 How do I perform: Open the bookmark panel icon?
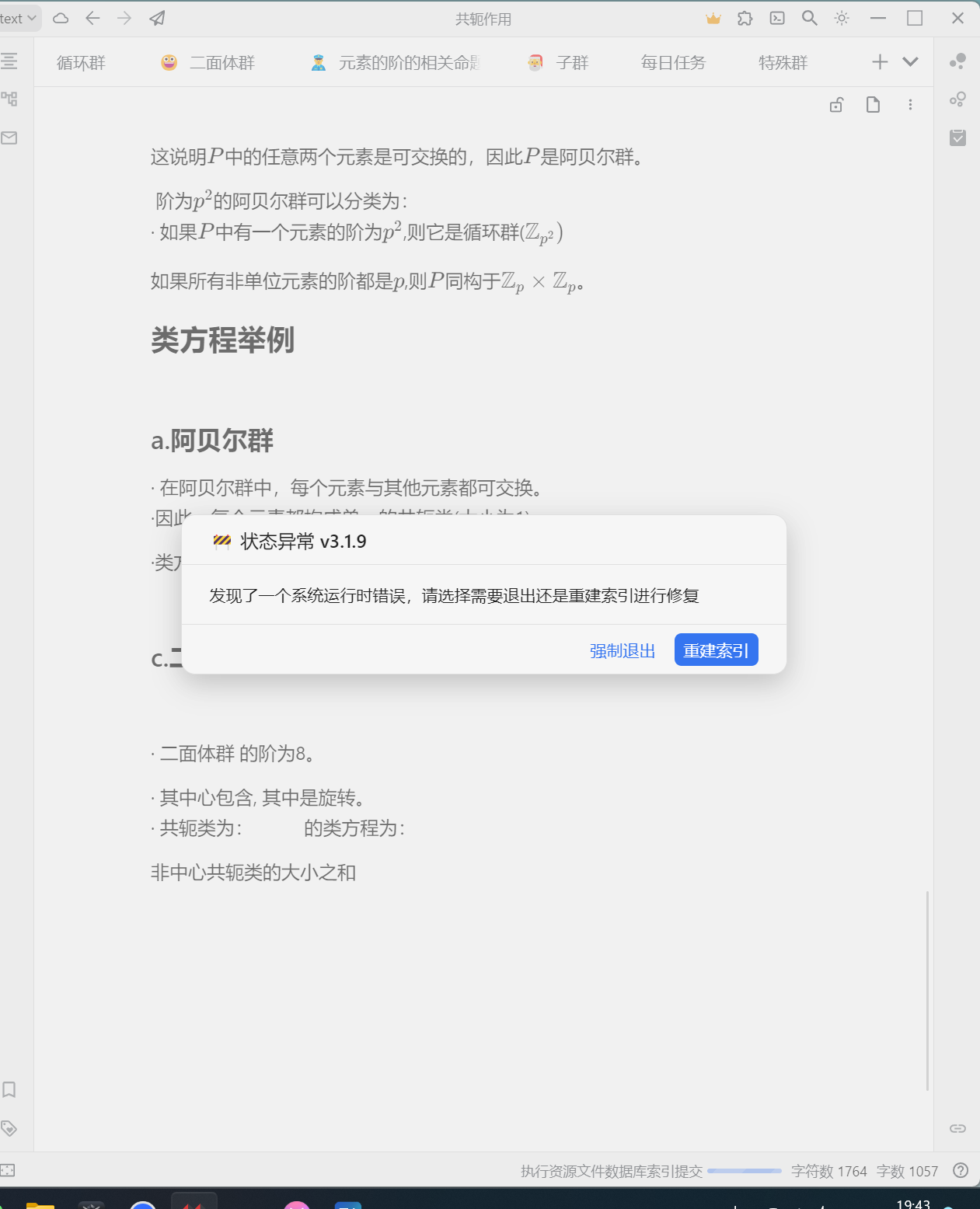(x=9, y=1089)
